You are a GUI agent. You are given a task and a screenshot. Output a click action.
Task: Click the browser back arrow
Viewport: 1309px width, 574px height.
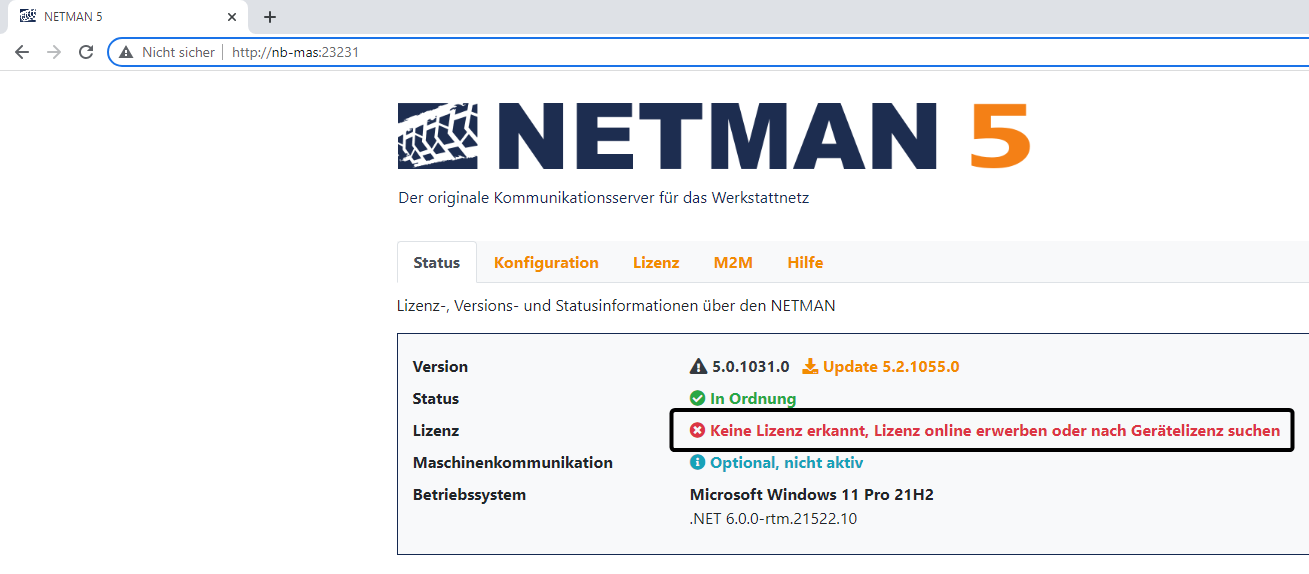click(22, 52)
